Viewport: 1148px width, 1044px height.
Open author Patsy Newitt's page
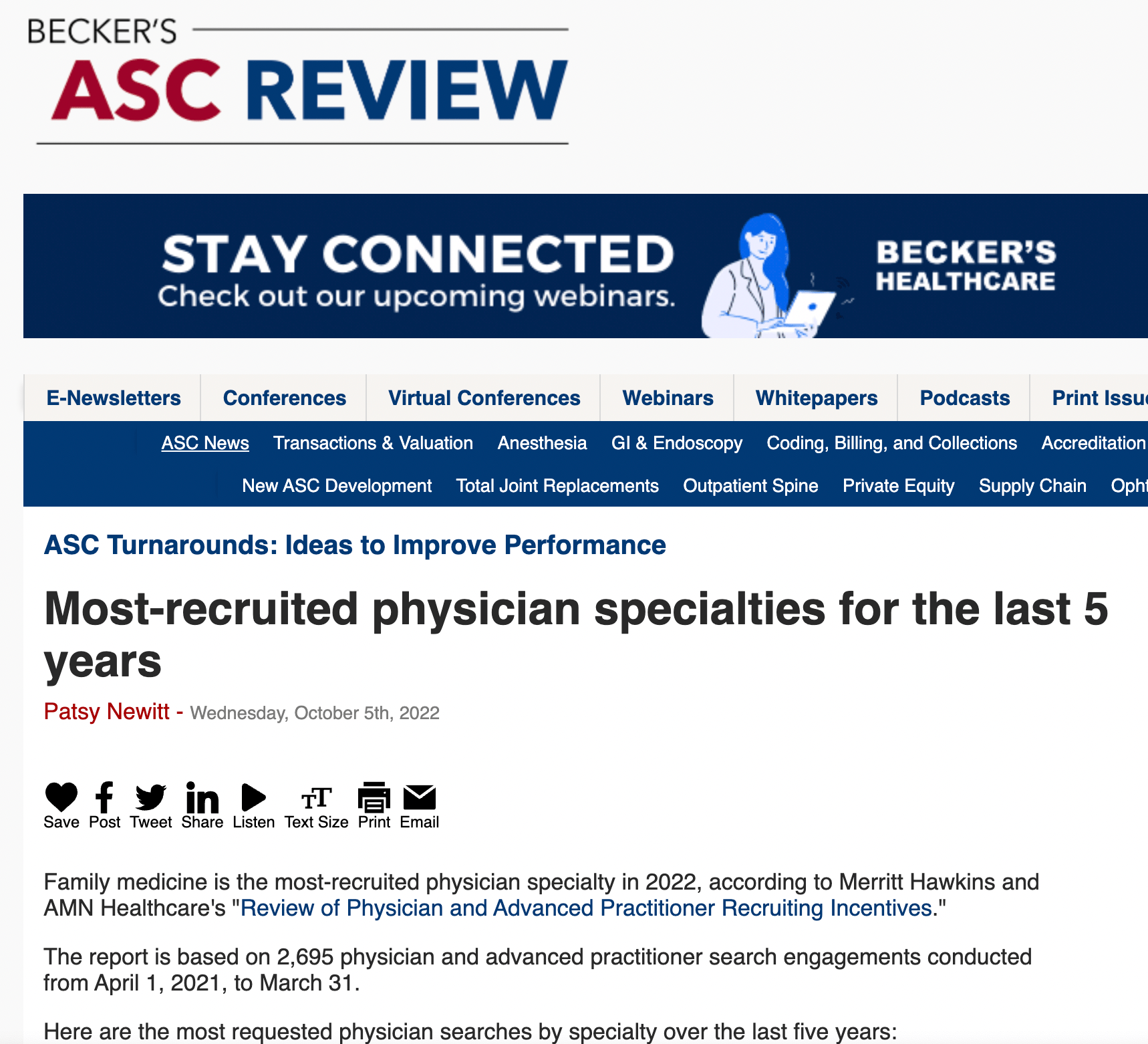(107, 712)
